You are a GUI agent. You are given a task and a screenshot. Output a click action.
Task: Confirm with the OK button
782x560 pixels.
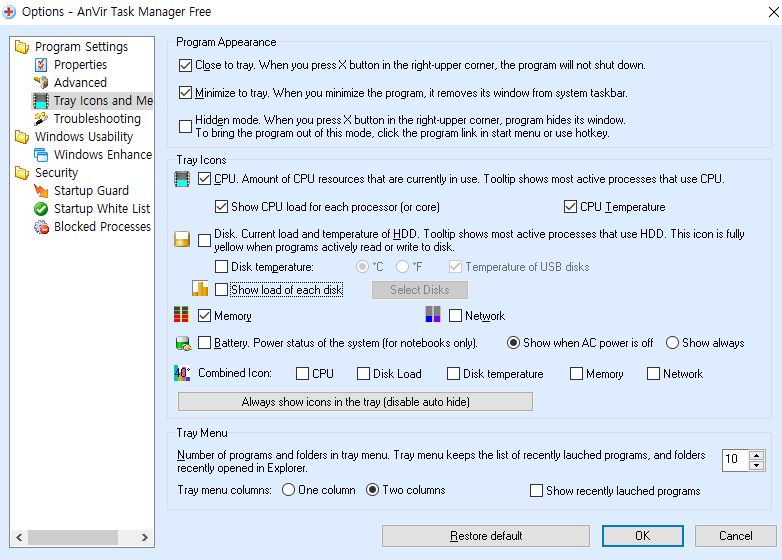(642, 536)
